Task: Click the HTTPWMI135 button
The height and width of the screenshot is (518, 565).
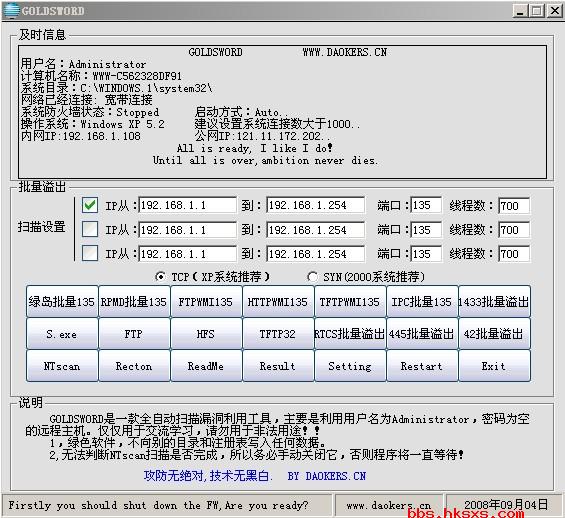Action: coord(278,302)
